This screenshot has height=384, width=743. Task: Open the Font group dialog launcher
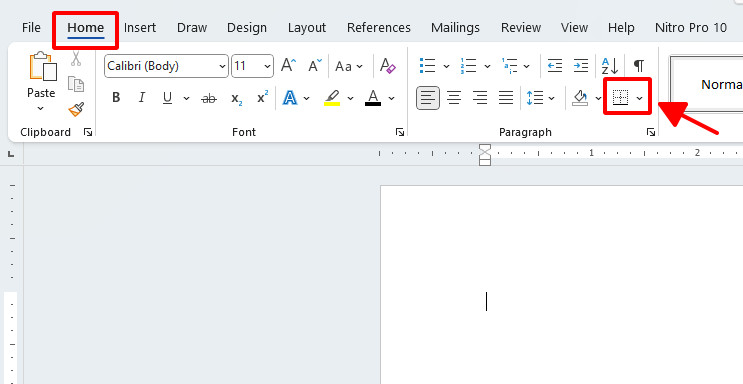coord(400,132)
